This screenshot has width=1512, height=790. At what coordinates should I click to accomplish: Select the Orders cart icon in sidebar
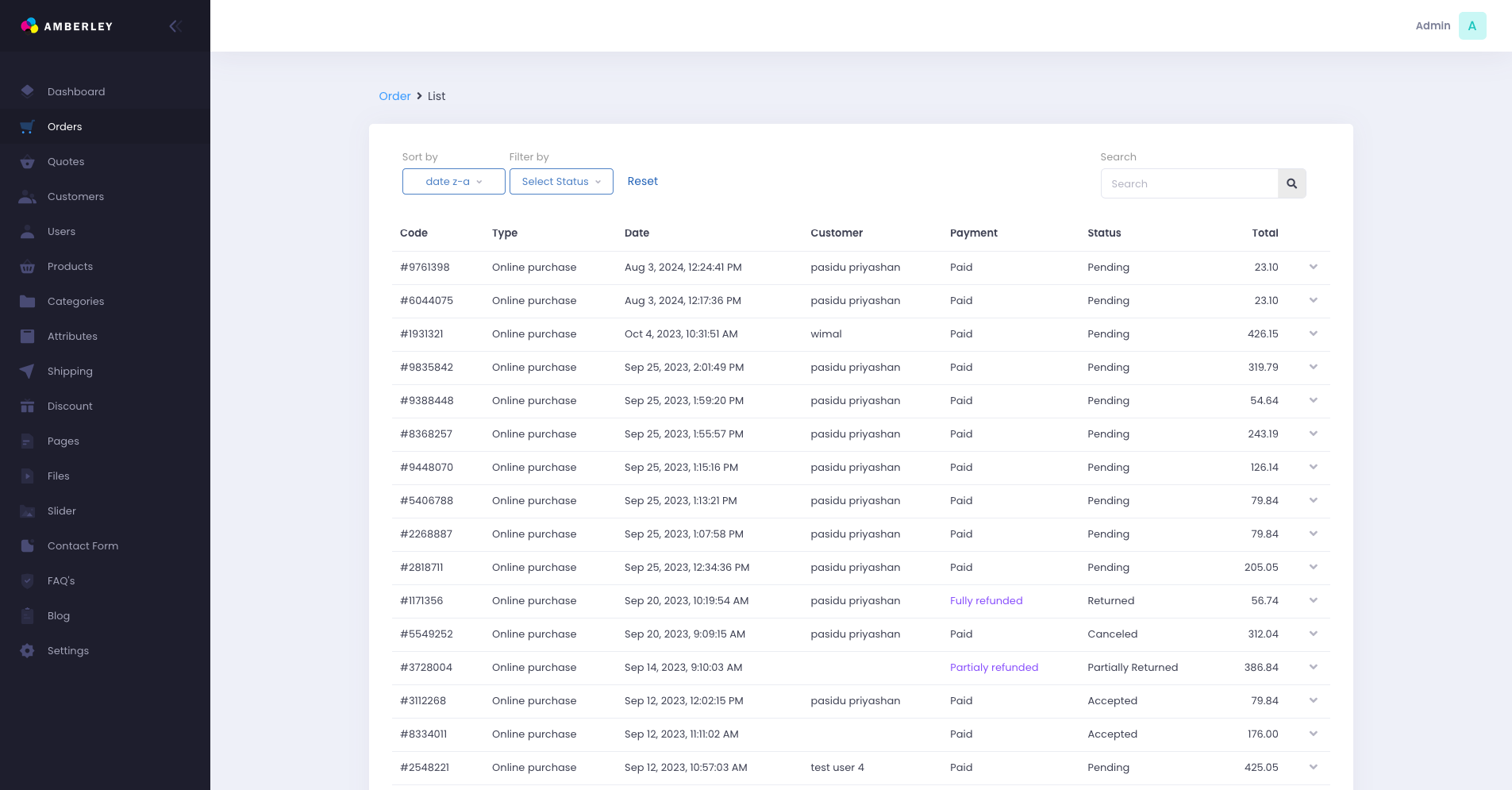coord(26,126)
